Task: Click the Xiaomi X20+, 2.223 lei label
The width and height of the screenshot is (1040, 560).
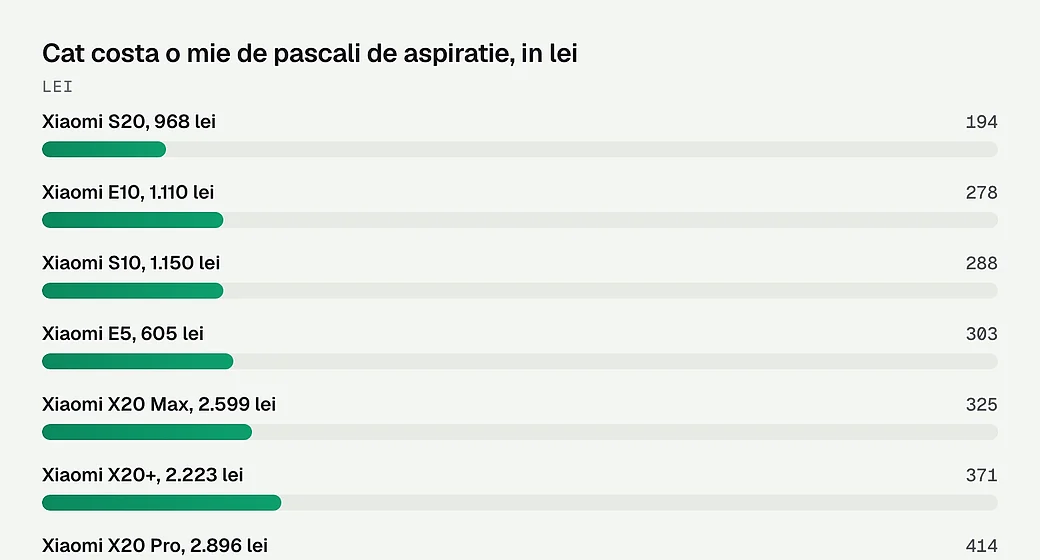Action: point(143,475)
